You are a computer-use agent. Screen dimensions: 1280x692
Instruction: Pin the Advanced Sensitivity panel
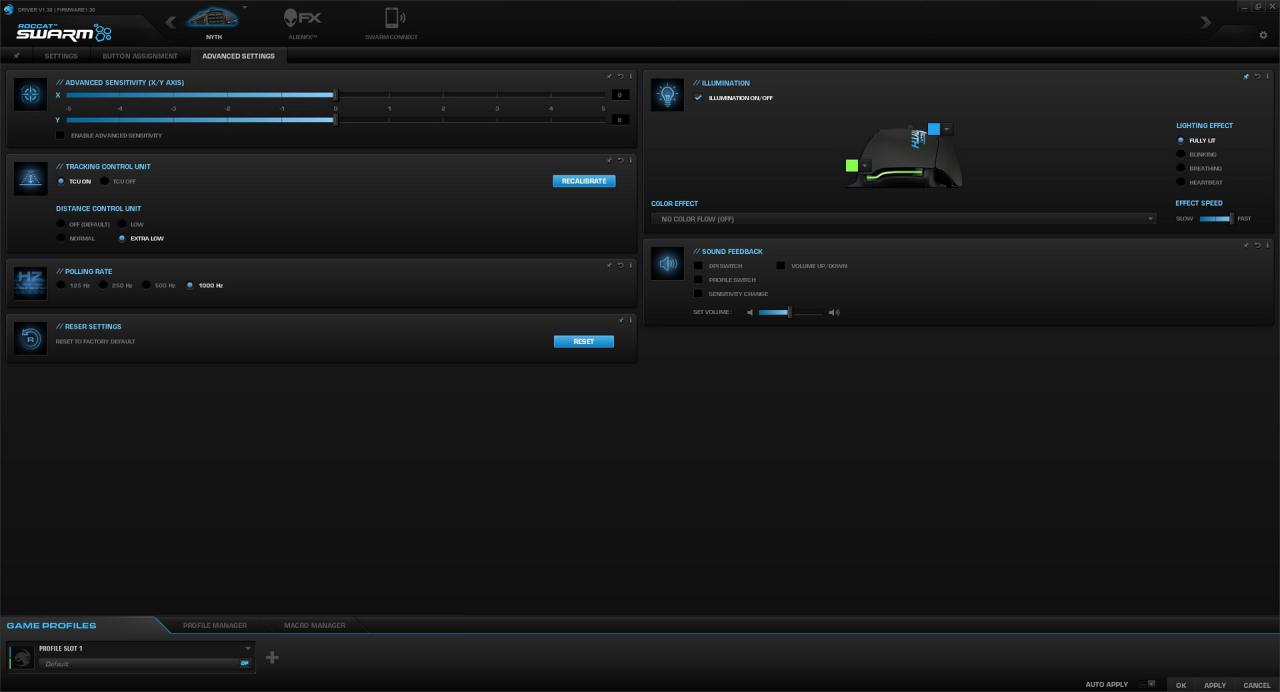point(609,76)
